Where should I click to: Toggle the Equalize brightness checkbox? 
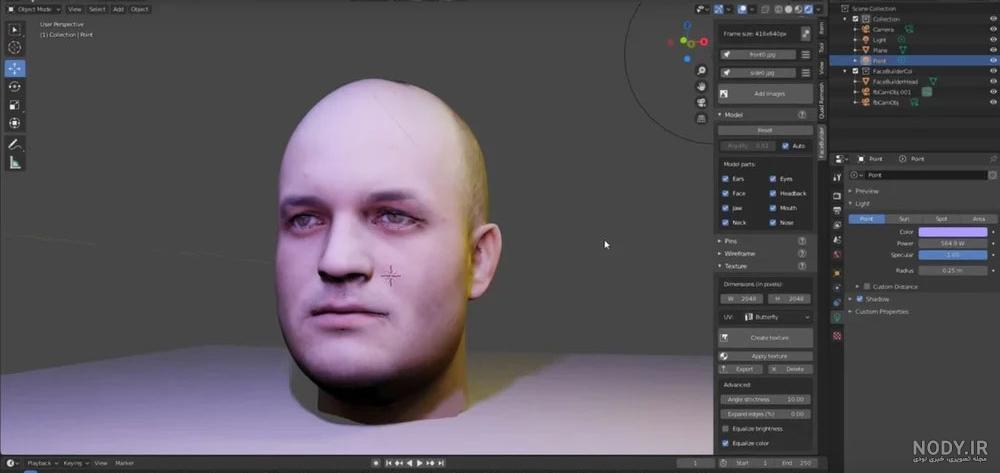pyautogui.click(x=725, y=428)
